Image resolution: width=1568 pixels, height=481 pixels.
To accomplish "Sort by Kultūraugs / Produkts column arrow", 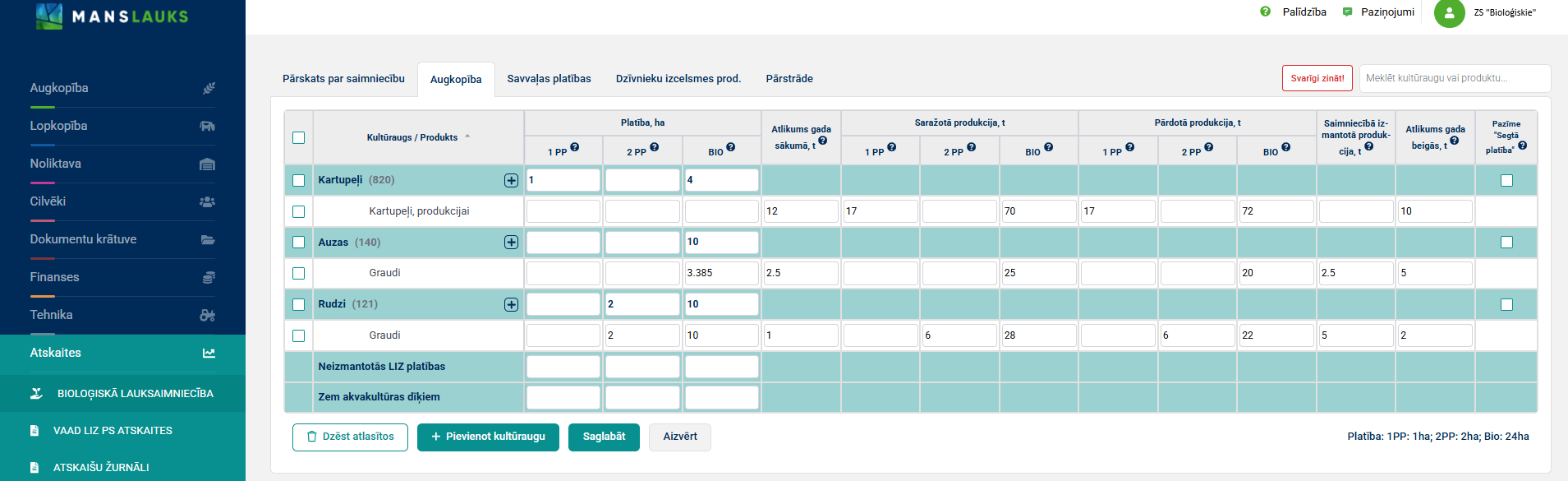I will (x=467, y=136).
